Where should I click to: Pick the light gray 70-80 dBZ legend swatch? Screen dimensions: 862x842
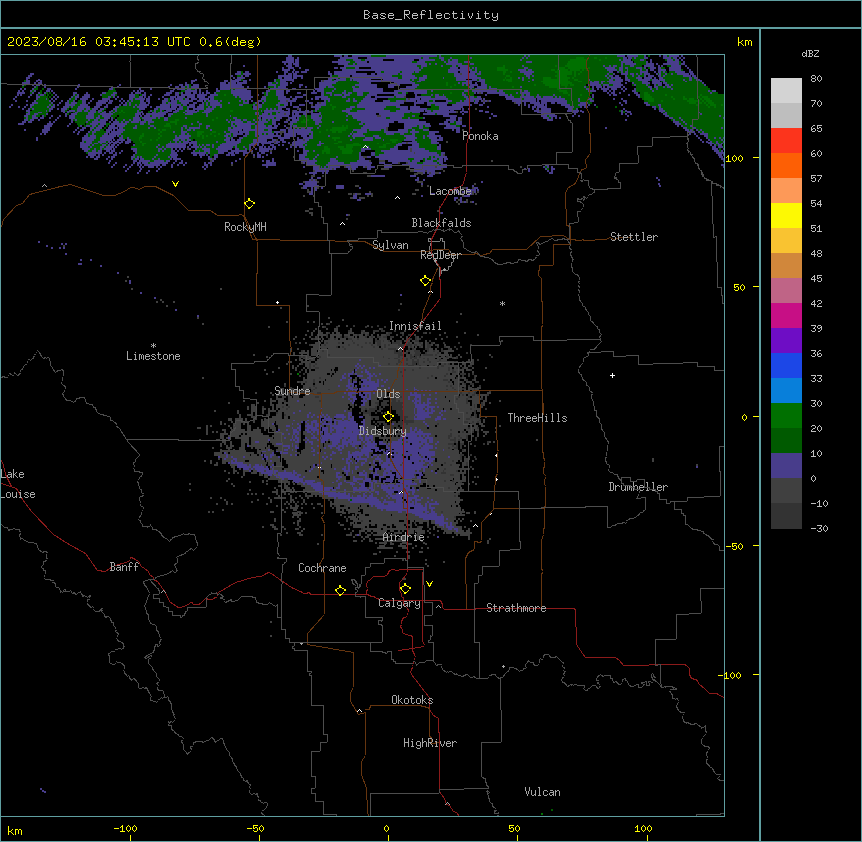pyautogui.click(x=786, y=91)
